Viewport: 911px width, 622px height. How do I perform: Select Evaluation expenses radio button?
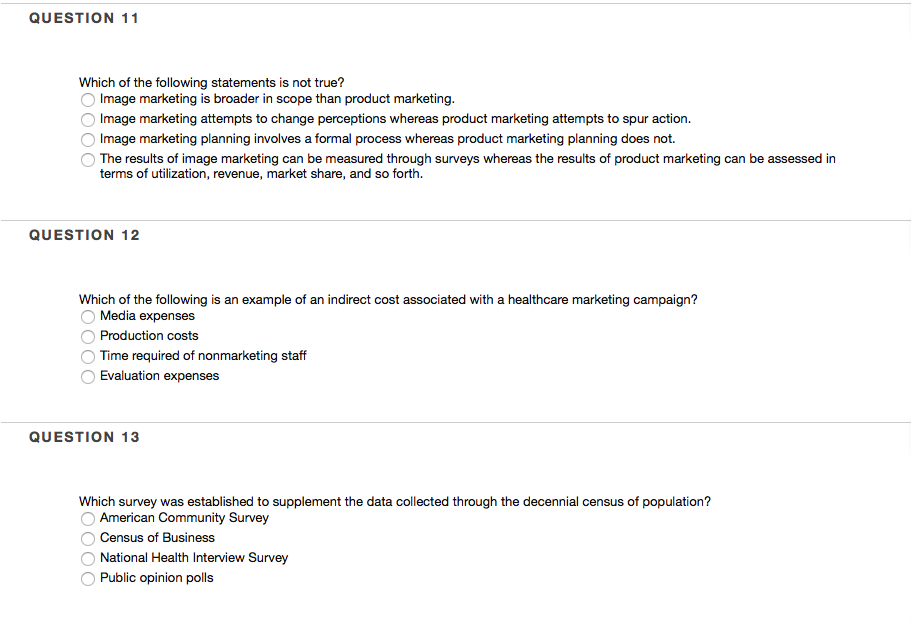pyautogui.click(x=88, y=377)
